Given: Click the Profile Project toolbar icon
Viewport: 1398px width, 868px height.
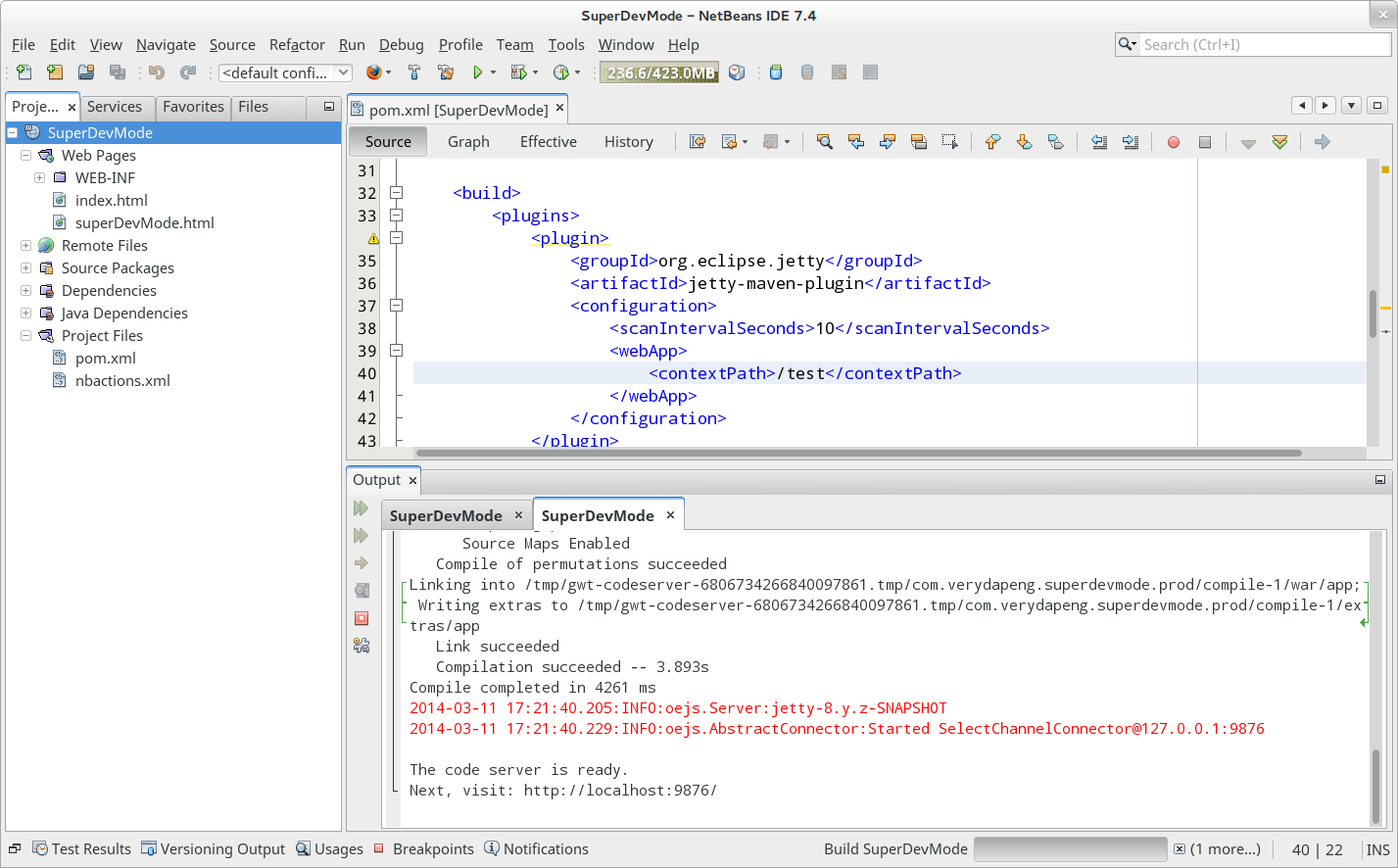Looking at the screenshot, I should (561, 72).
